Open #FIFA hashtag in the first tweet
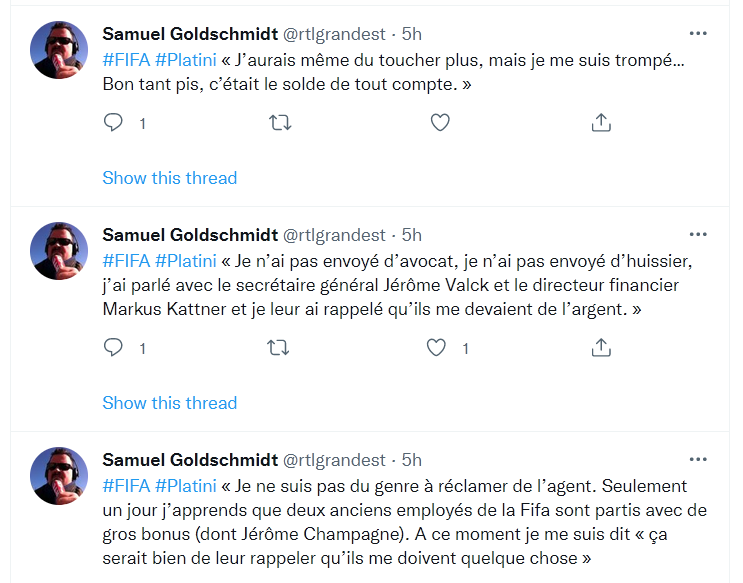 (126, 60)
